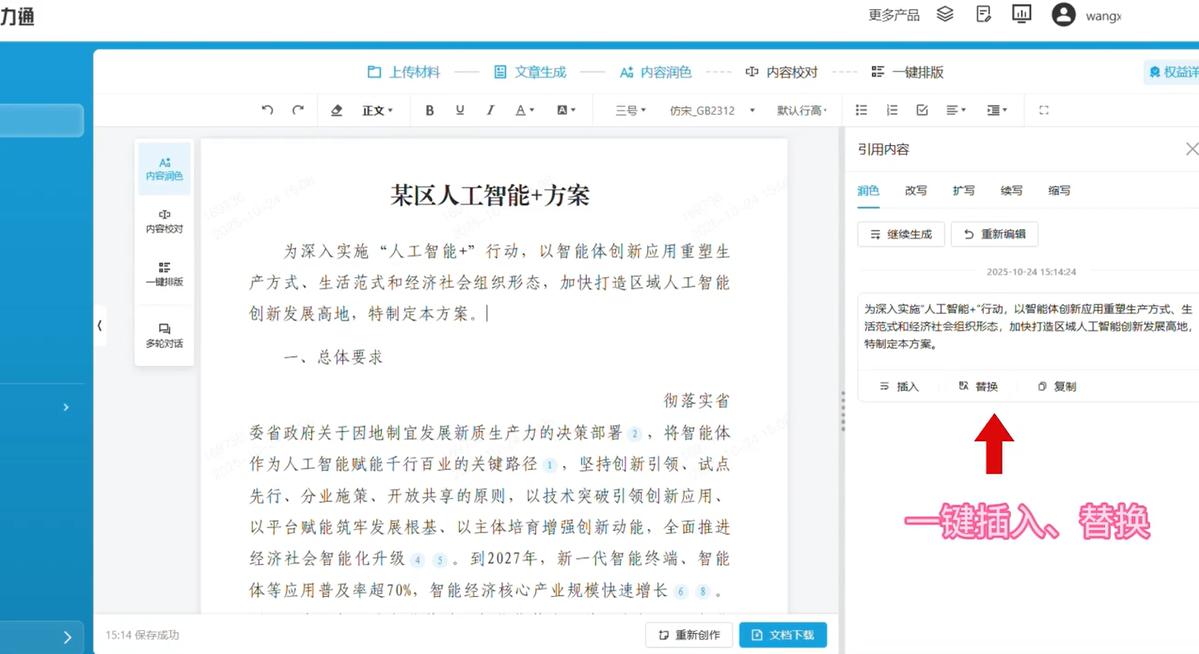
Task: Collapse the left panel with arrow handle
Action: pos(100,325)
